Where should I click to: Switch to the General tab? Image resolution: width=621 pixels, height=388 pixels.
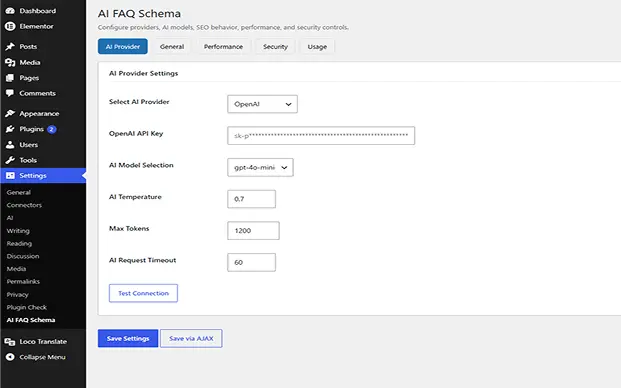pyautogui.click(x=172, y=46)
